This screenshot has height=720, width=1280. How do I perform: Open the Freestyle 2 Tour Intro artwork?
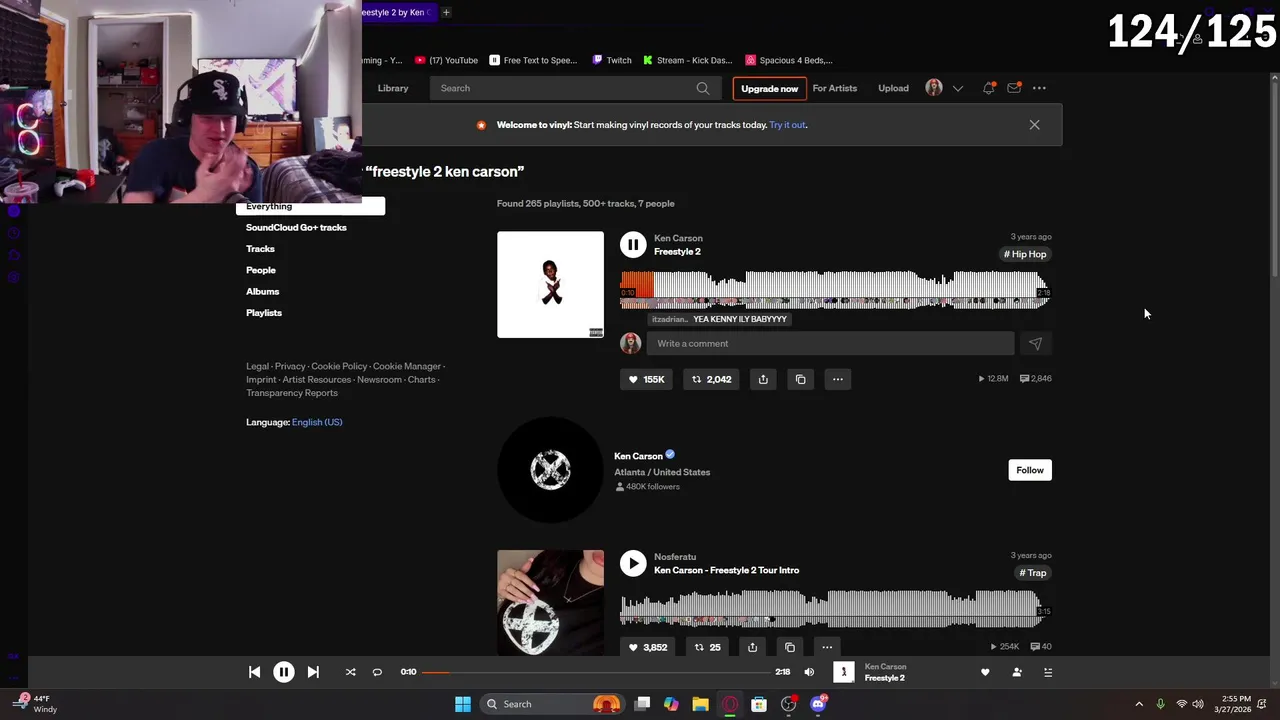point(550,602)
